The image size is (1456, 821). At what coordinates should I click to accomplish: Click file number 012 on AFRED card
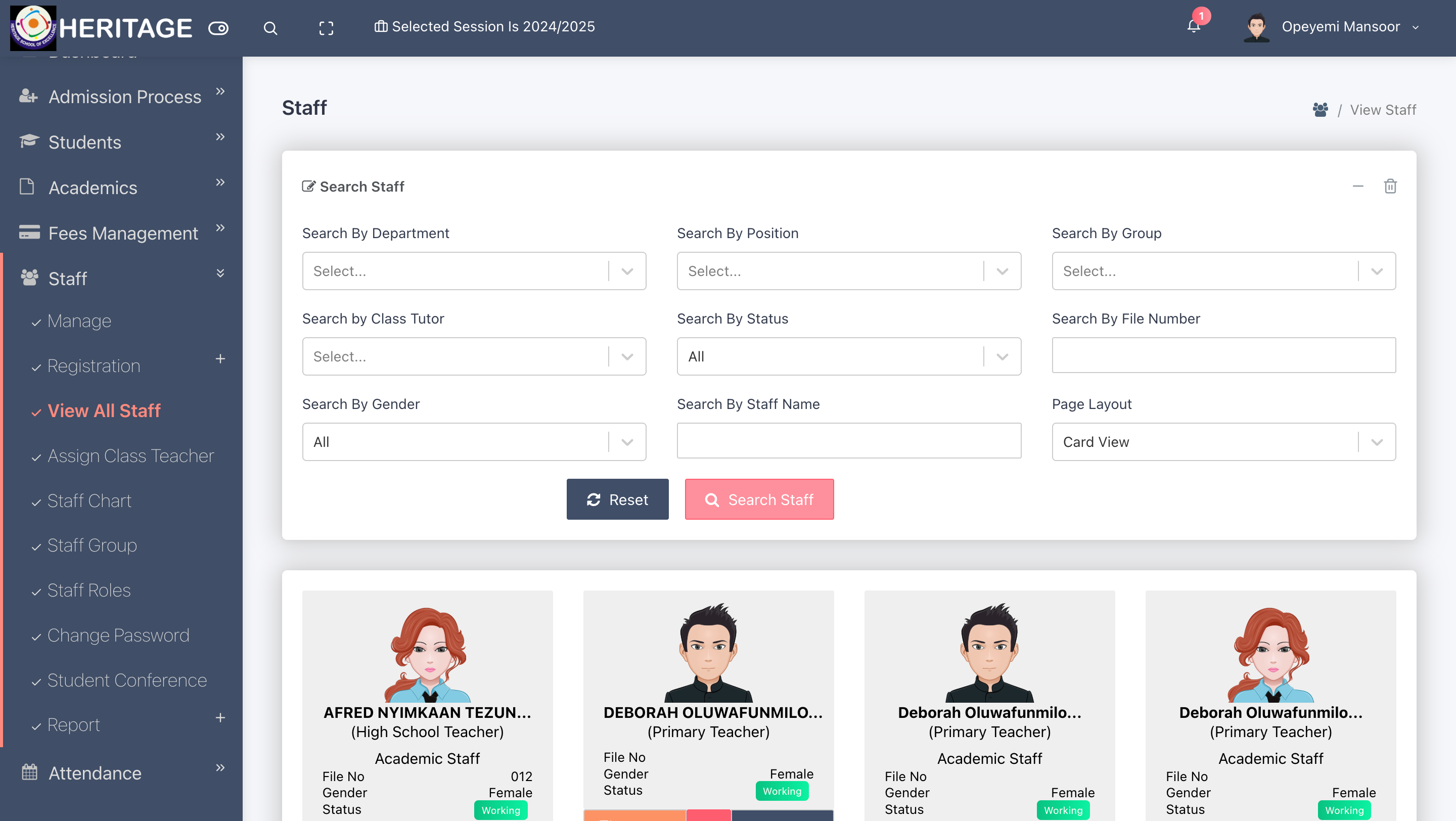(521, 777)
